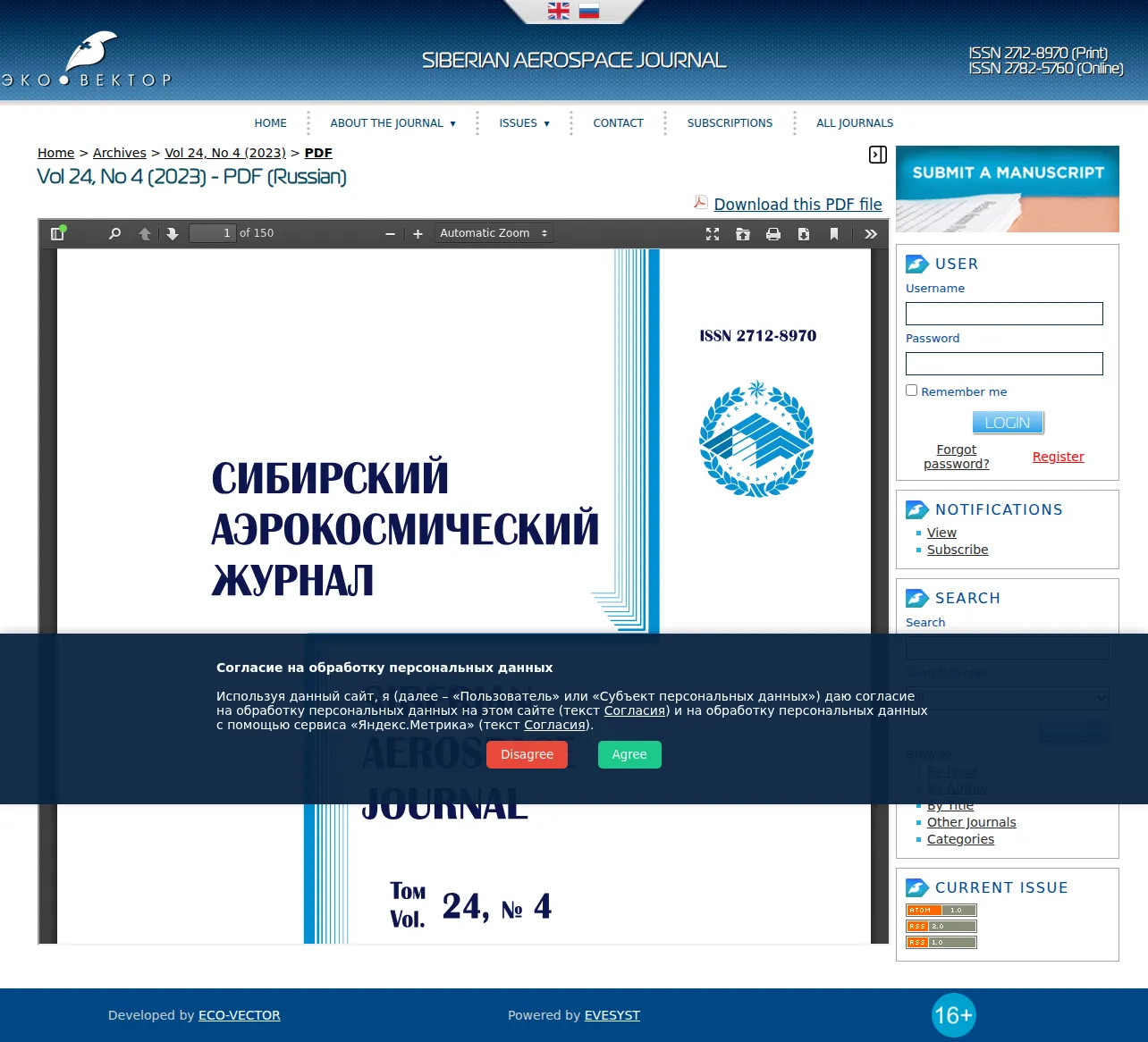Zoom out of the PDF document

(x=390, y=233)
